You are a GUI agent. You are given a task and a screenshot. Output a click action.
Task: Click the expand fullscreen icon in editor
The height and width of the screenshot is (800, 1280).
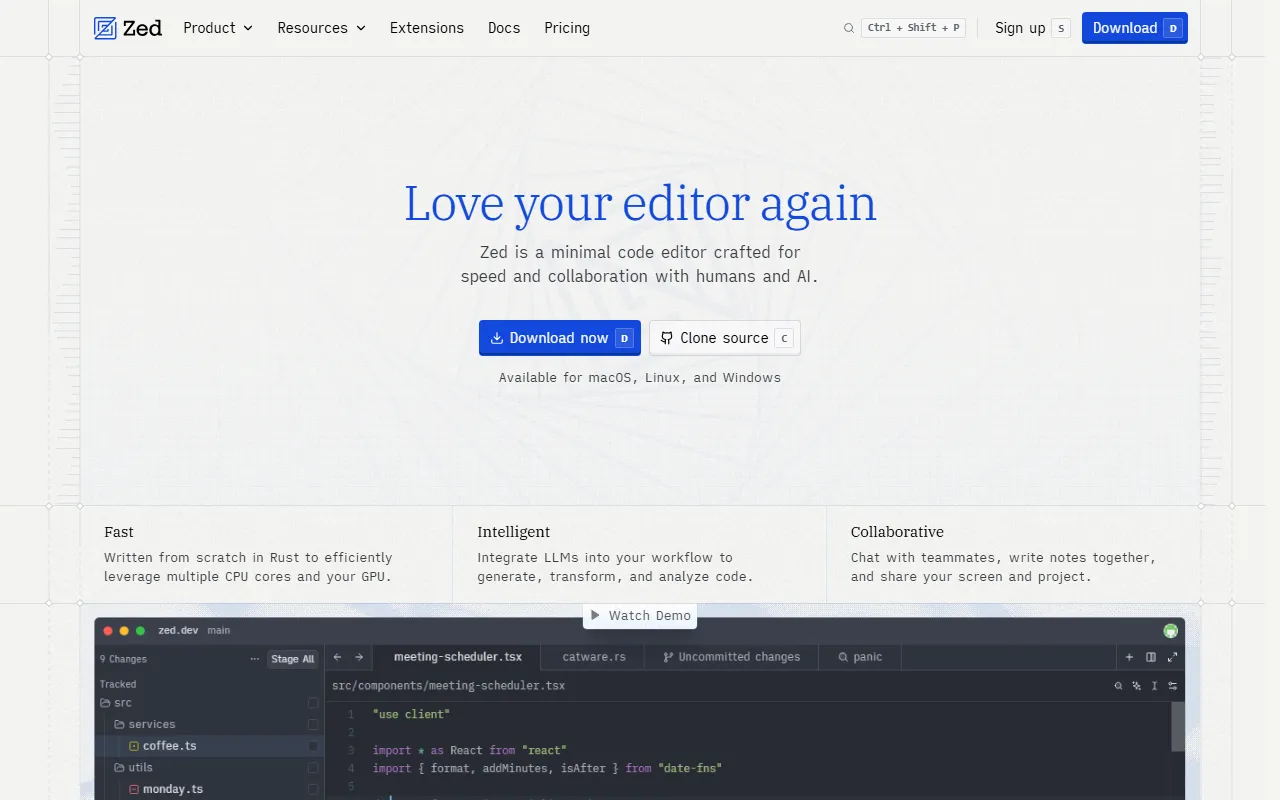click(1173, 657)
